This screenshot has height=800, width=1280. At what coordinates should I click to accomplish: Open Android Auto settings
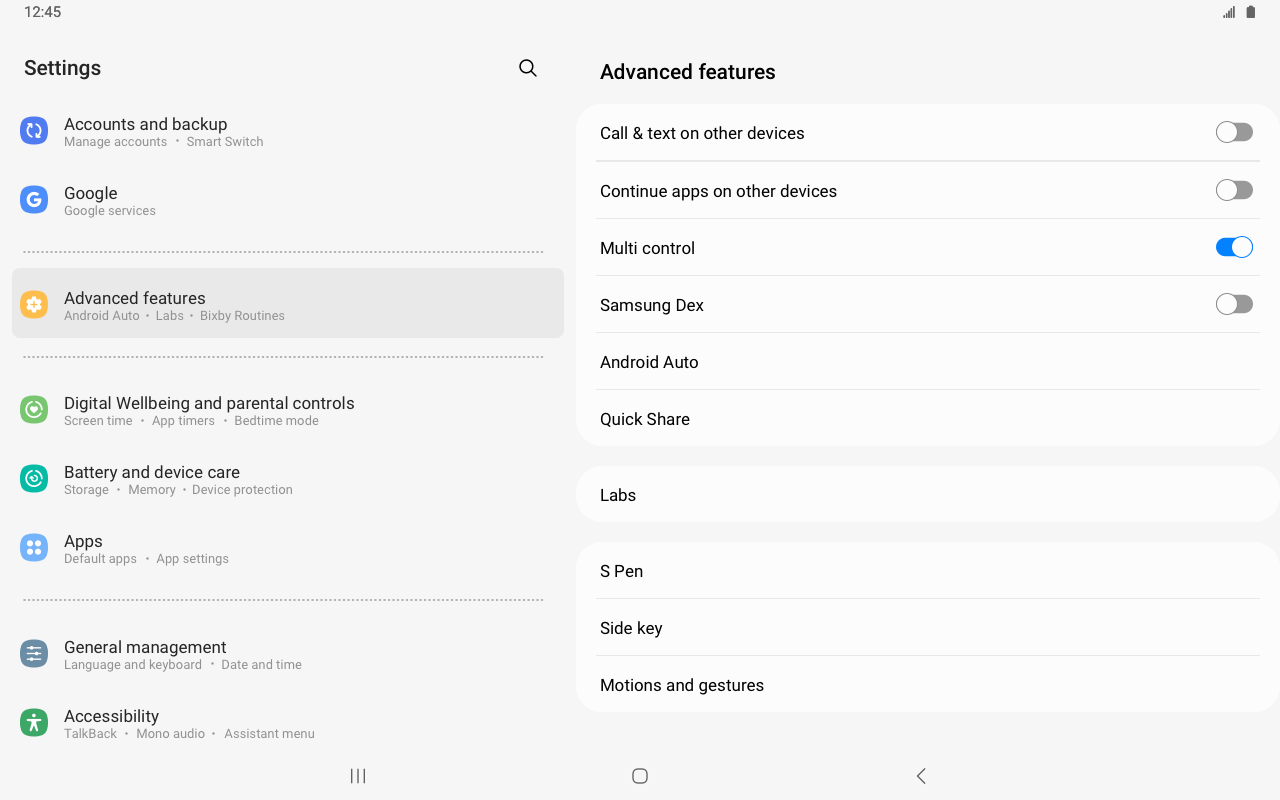click(x=650, y=362)
